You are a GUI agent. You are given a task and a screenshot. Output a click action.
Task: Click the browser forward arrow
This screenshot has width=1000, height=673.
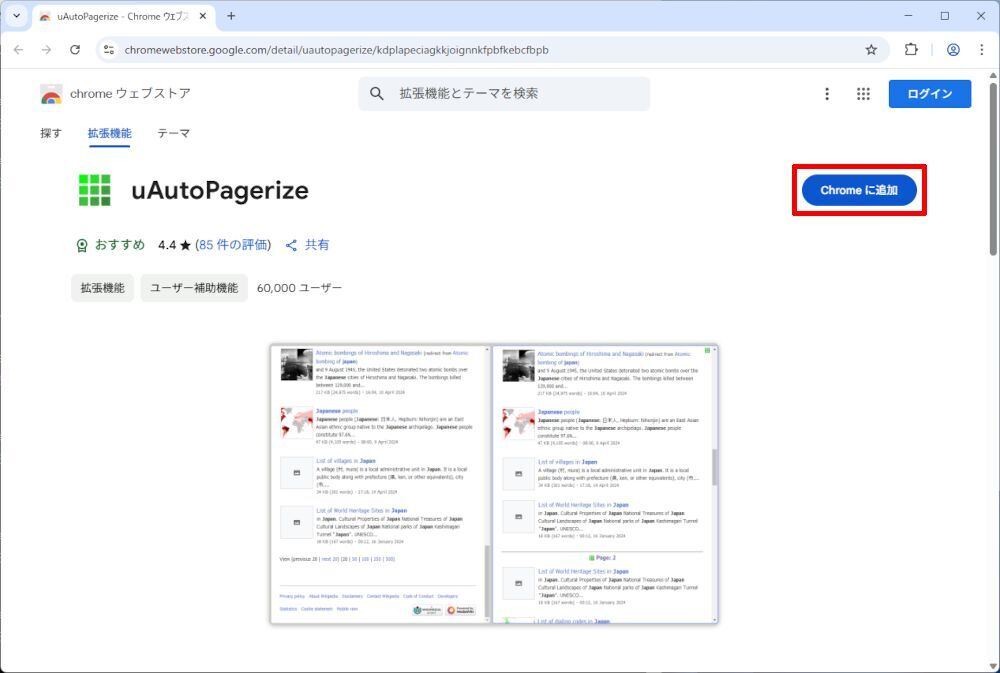click(x=46, y=50)
